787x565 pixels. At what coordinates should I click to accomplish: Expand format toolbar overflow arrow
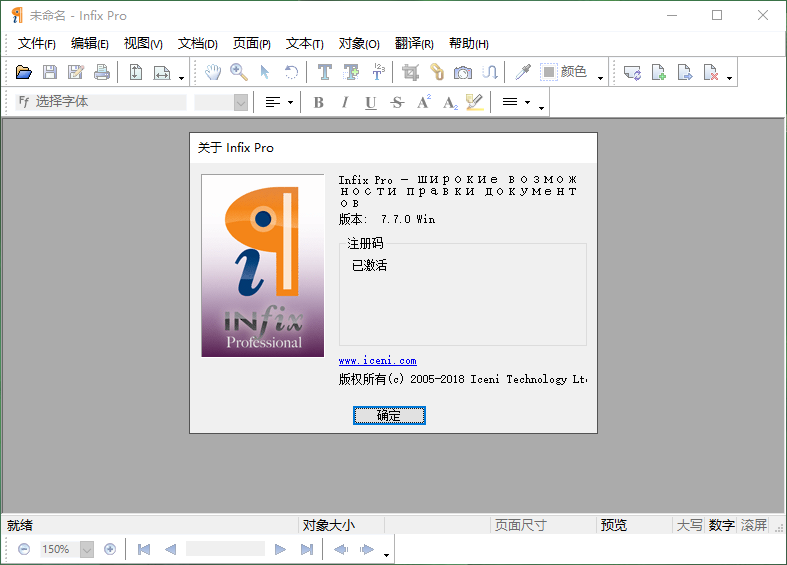(541, 108)
